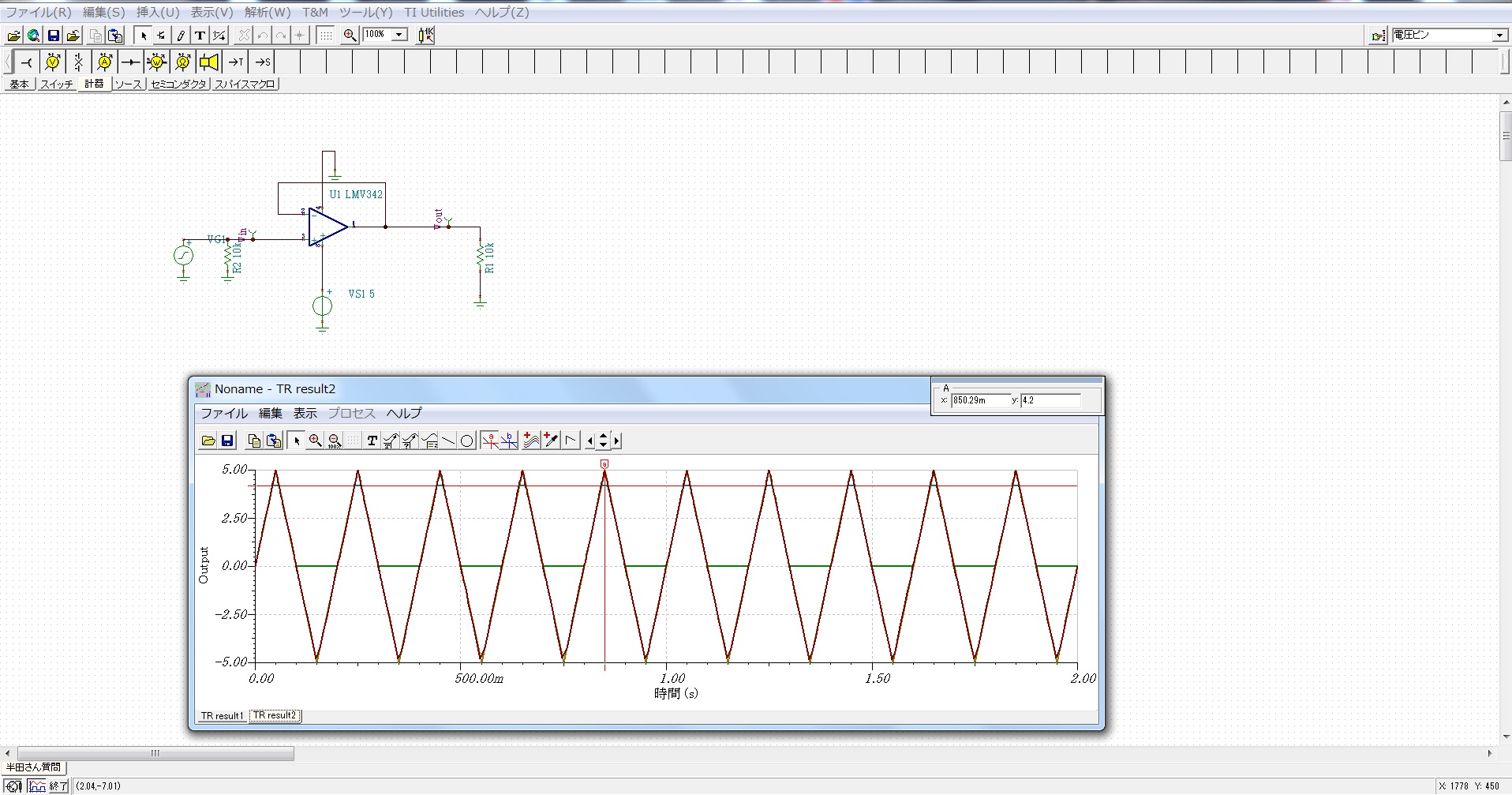Image resolution: width=1512 pixels, height=795 pixels.
Task: Click the VS1 voltage source symbol
Action: [322, 306]
